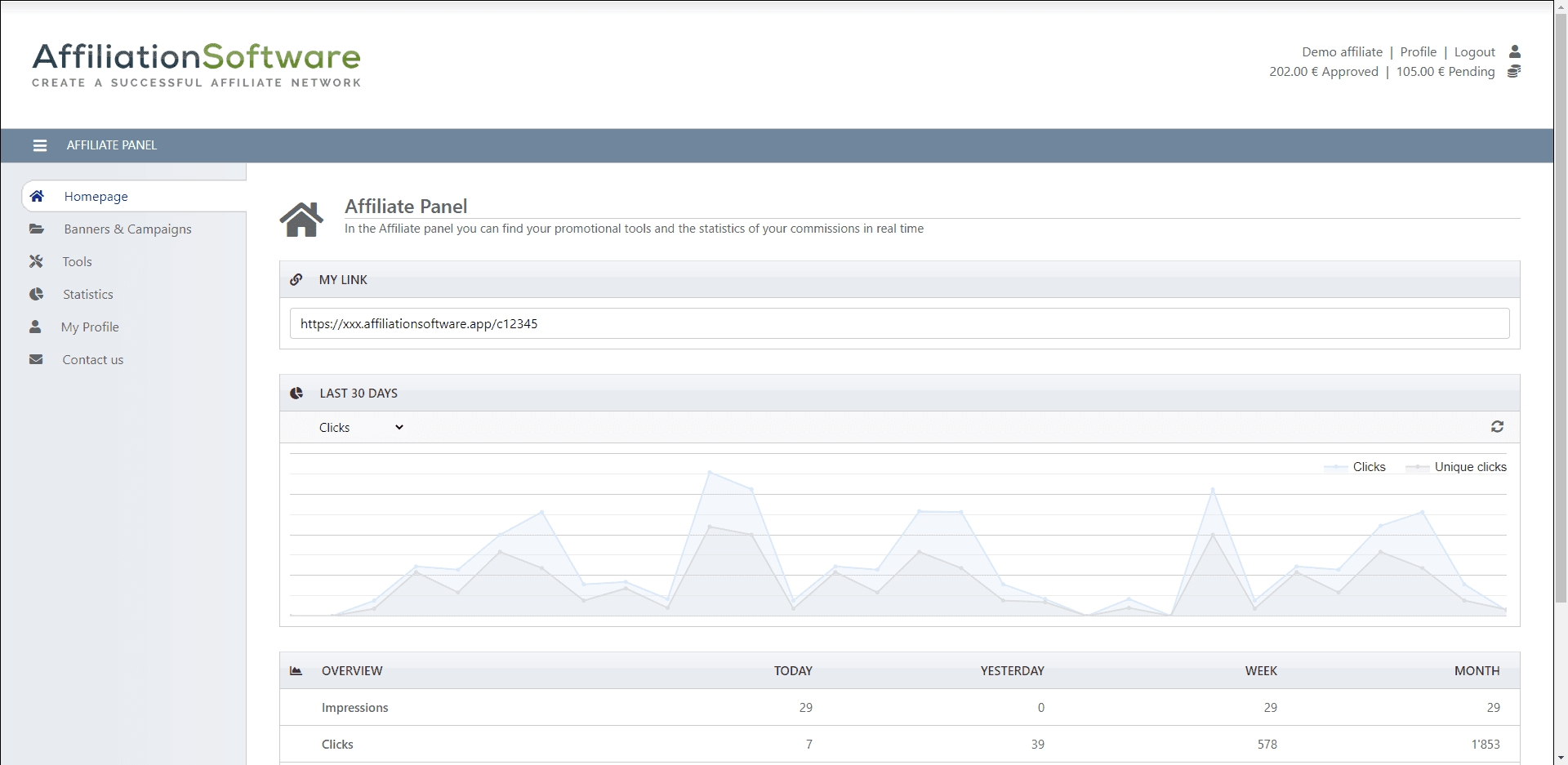Click the Tools wrench icon
The width and height of the screenshot is (1568, 765).
coord(38,261)
